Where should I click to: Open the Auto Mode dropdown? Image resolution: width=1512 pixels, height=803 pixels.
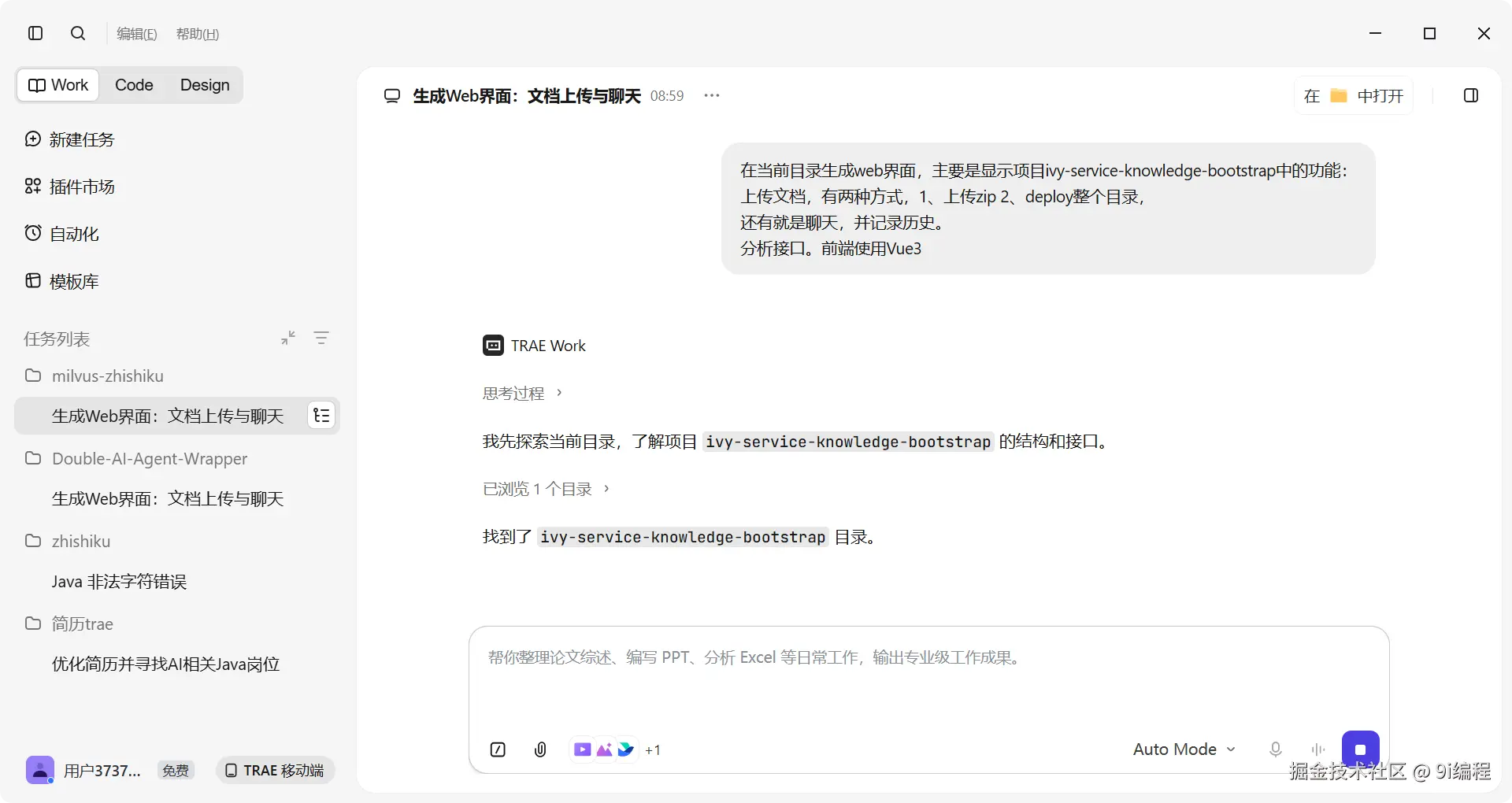tap(1184, 749)
